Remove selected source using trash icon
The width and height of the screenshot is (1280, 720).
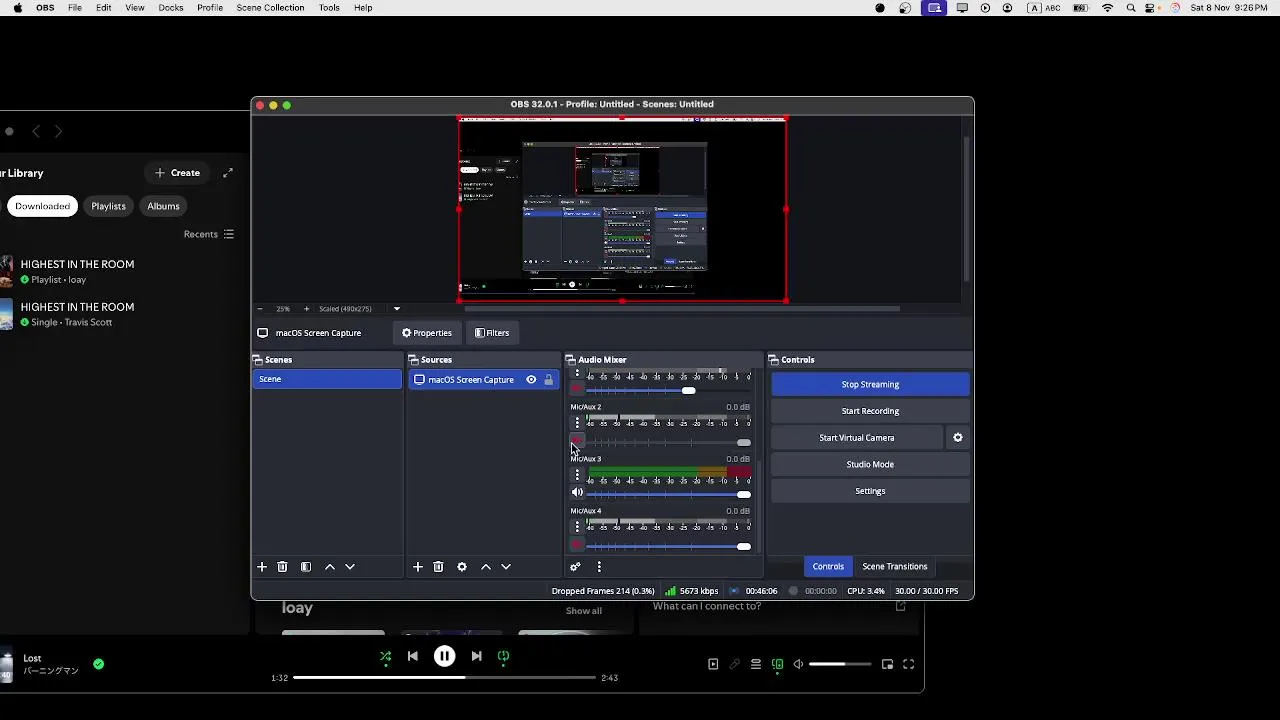(x=438, y=567)
